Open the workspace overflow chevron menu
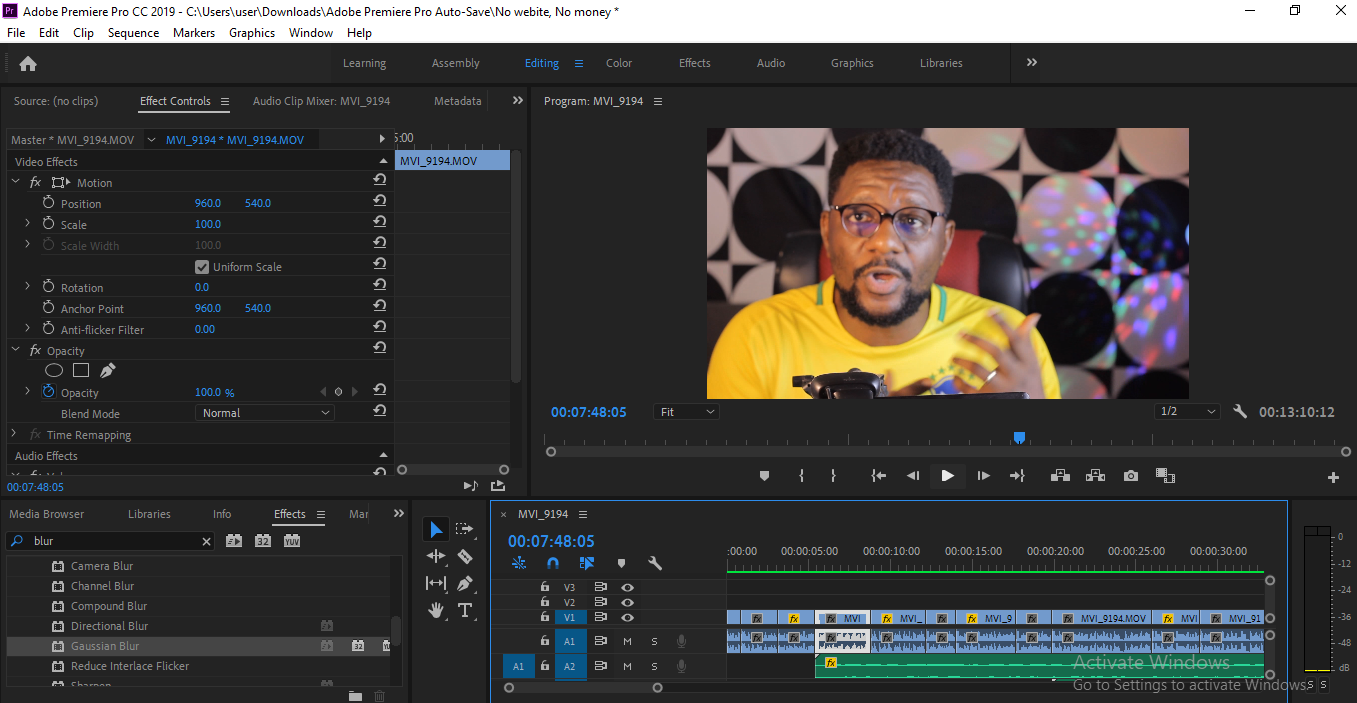 [1032, 62]
